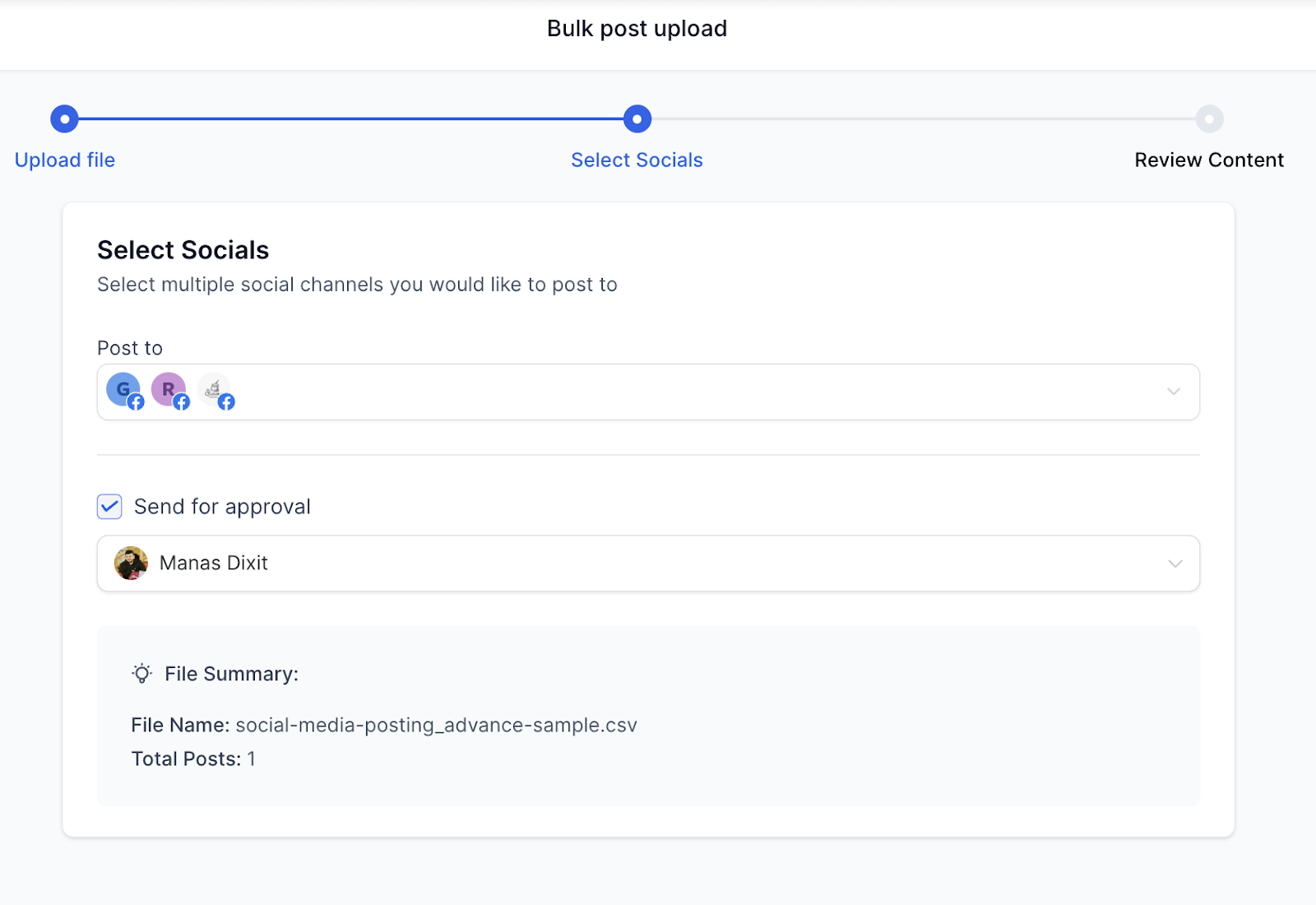Screen dimensions: 1316x905
Task: Click the 'Select multiple social channels' description
Action: 357,285
